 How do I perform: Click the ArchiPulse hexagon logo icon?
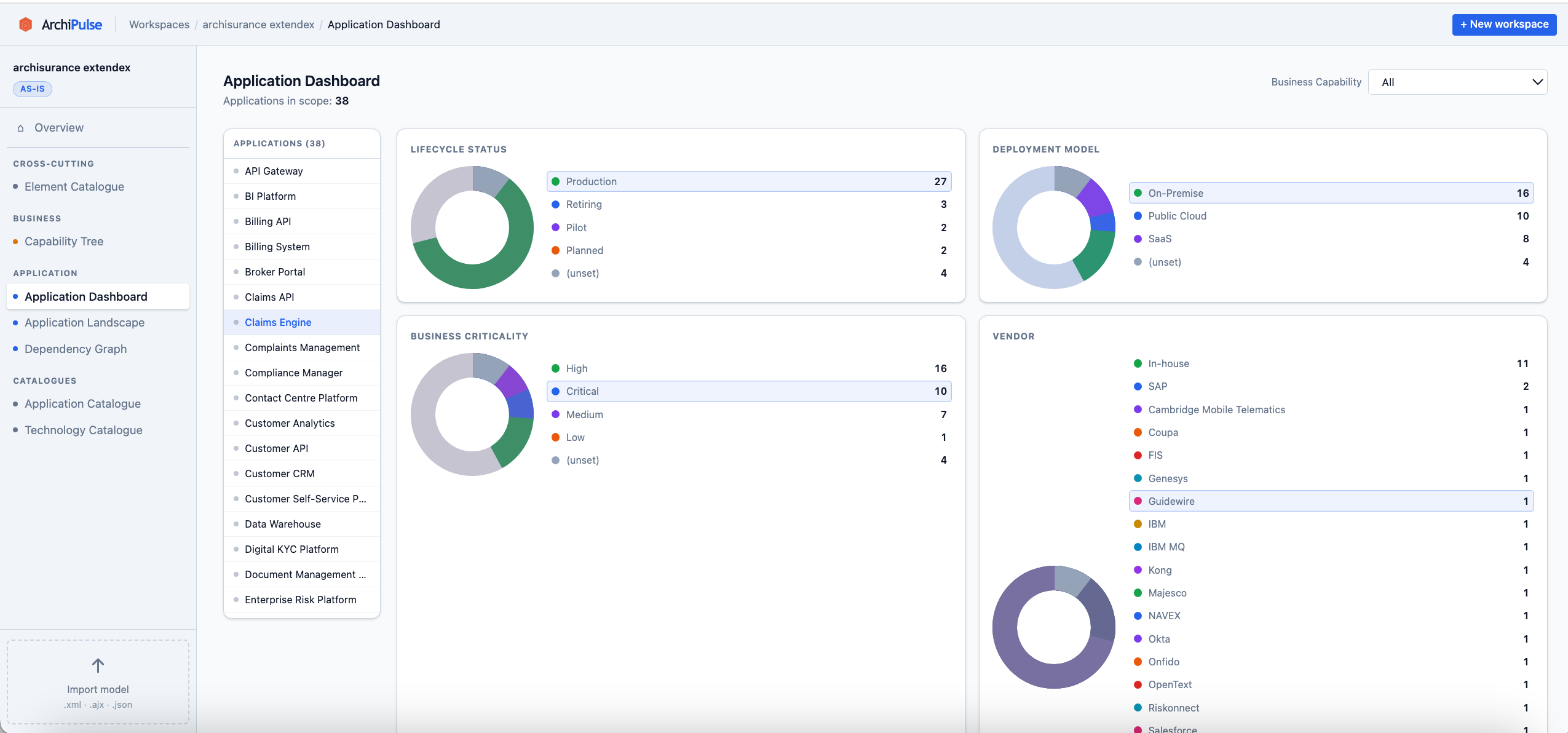tap(25, 24)
